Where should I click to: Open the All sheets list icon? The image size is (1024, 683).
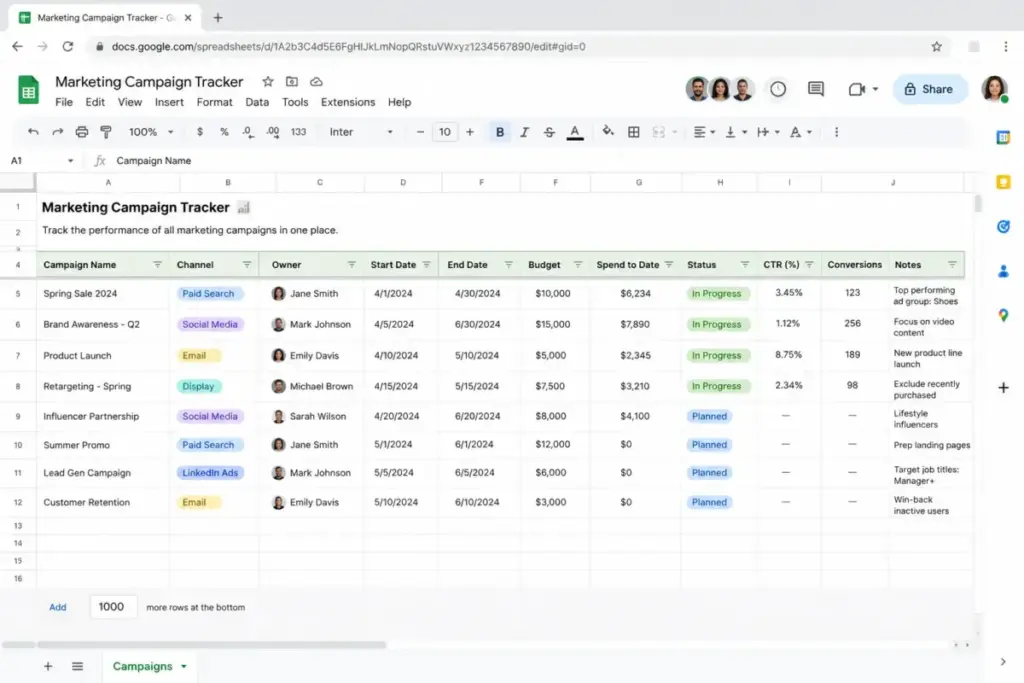[x=78, y=666]
